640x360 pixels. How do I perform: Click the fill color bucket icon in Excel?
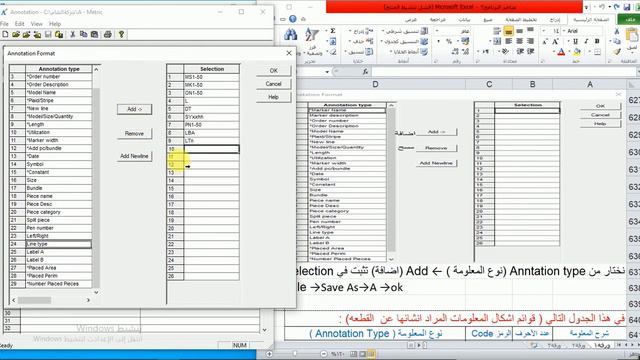tap(577, 52)
